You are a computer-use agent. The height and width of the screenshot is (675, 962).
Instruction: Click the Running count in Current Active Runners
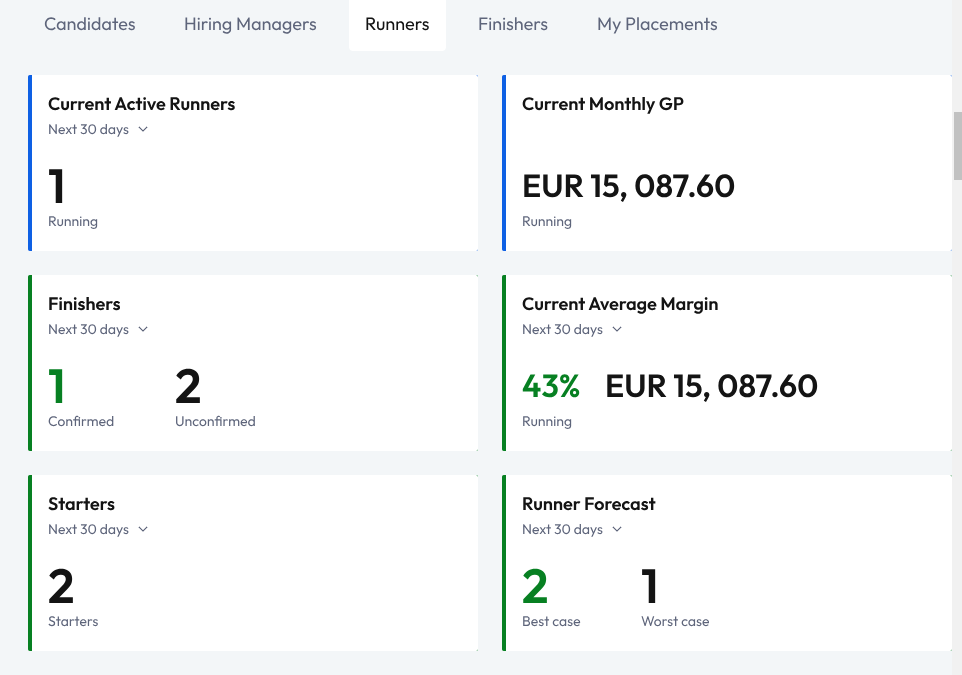[57, 187]
